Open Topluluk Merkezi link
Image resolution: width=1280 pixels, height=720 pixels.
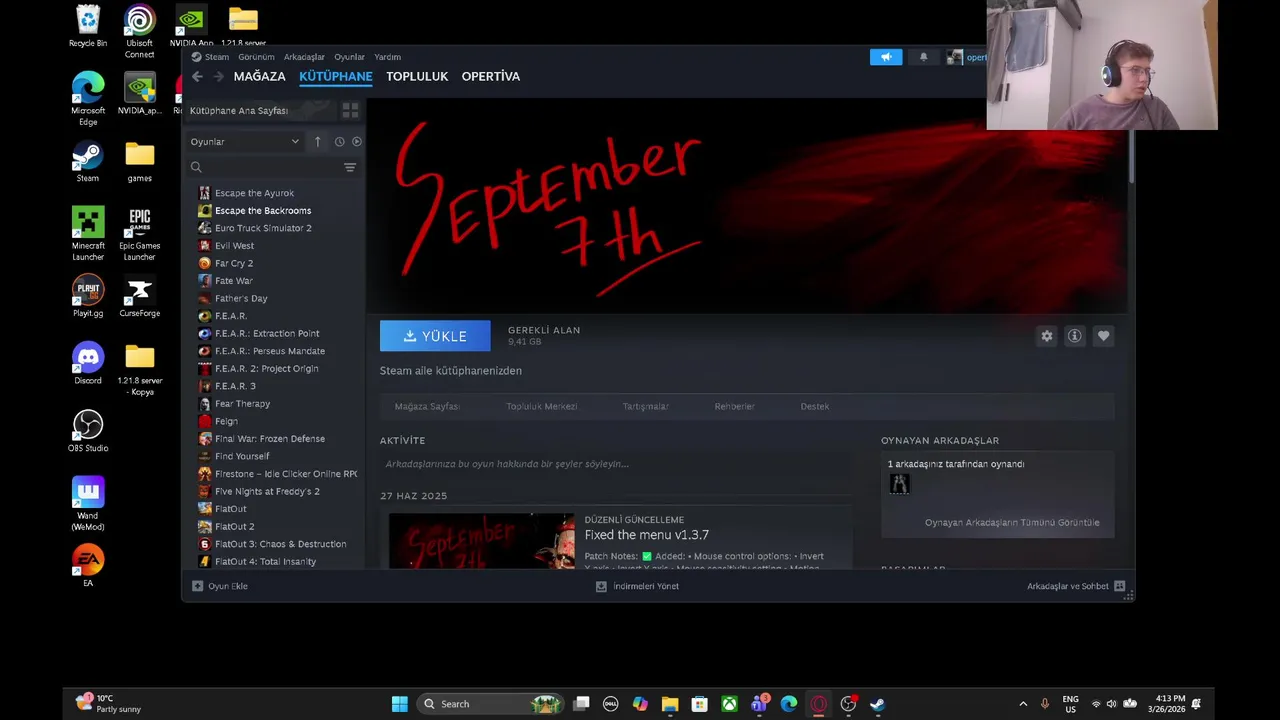click(x=541, y=406)
